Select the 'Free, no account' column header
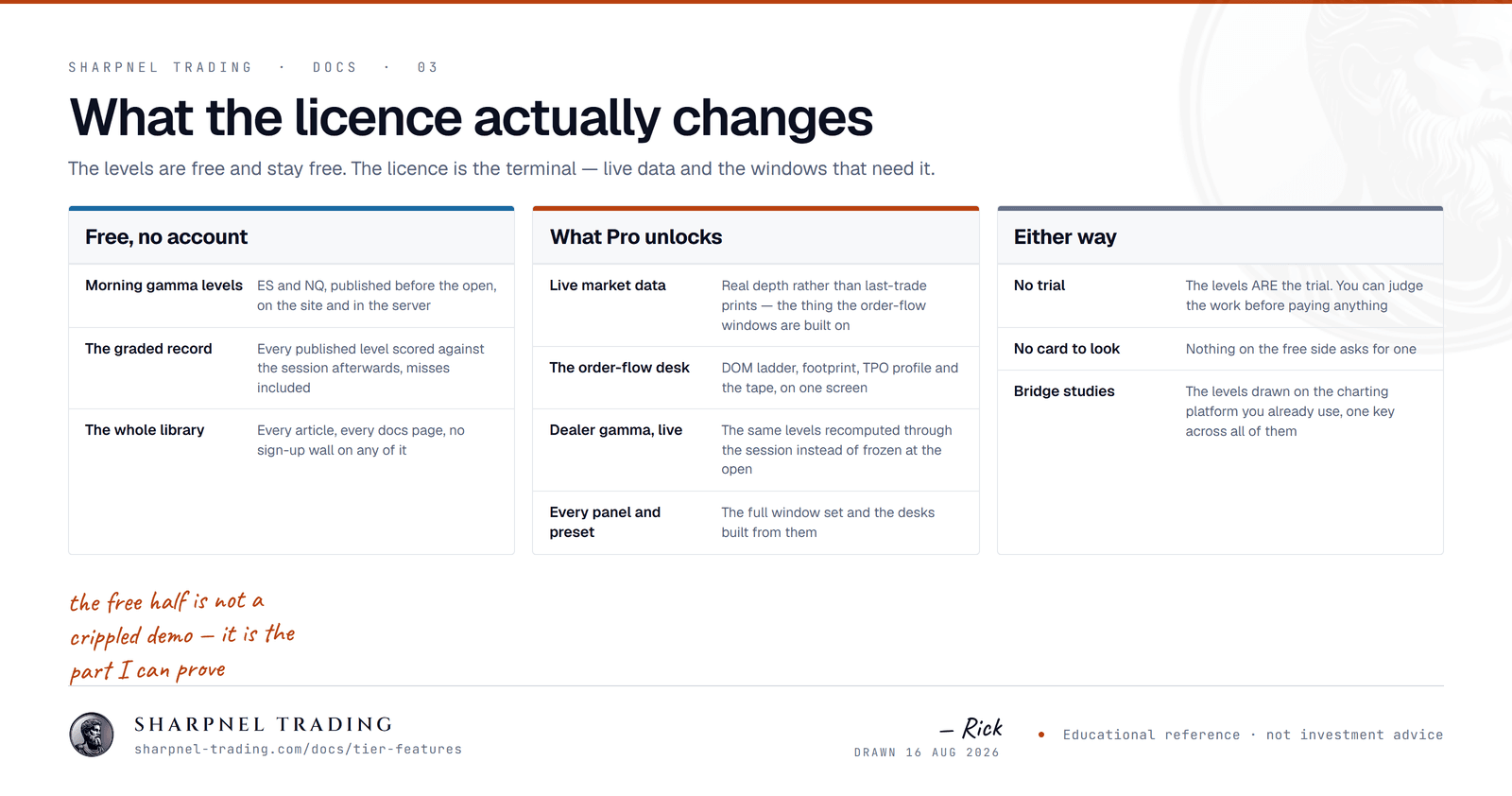Viewport: 1512px width, 796px height. pyautogui.click(x=291, y=237)
